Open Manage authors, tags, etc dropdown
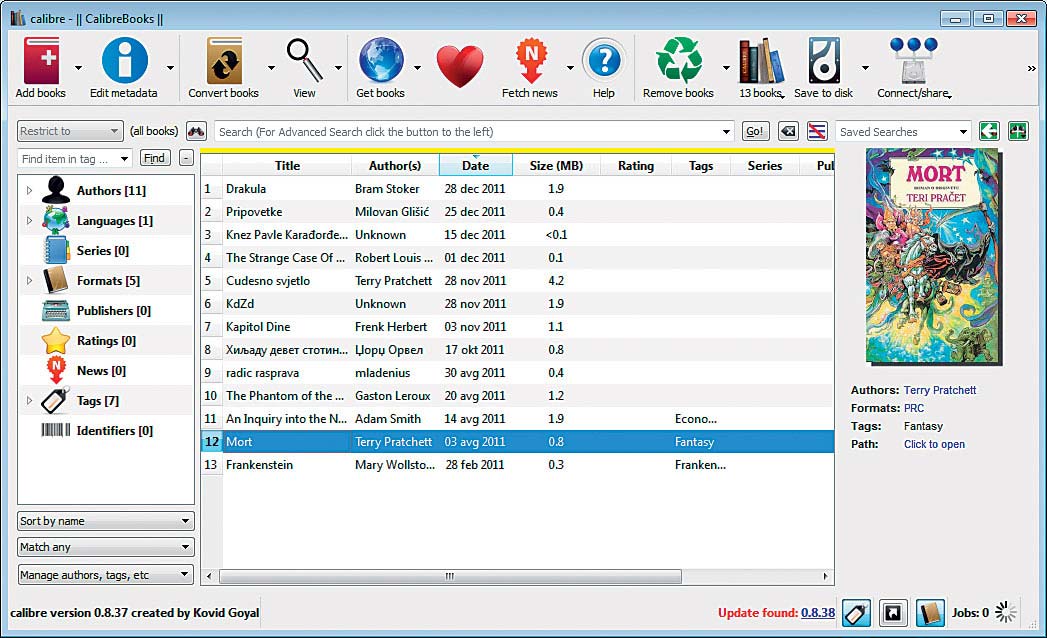1047x638 pixels. tap(106, 575)
